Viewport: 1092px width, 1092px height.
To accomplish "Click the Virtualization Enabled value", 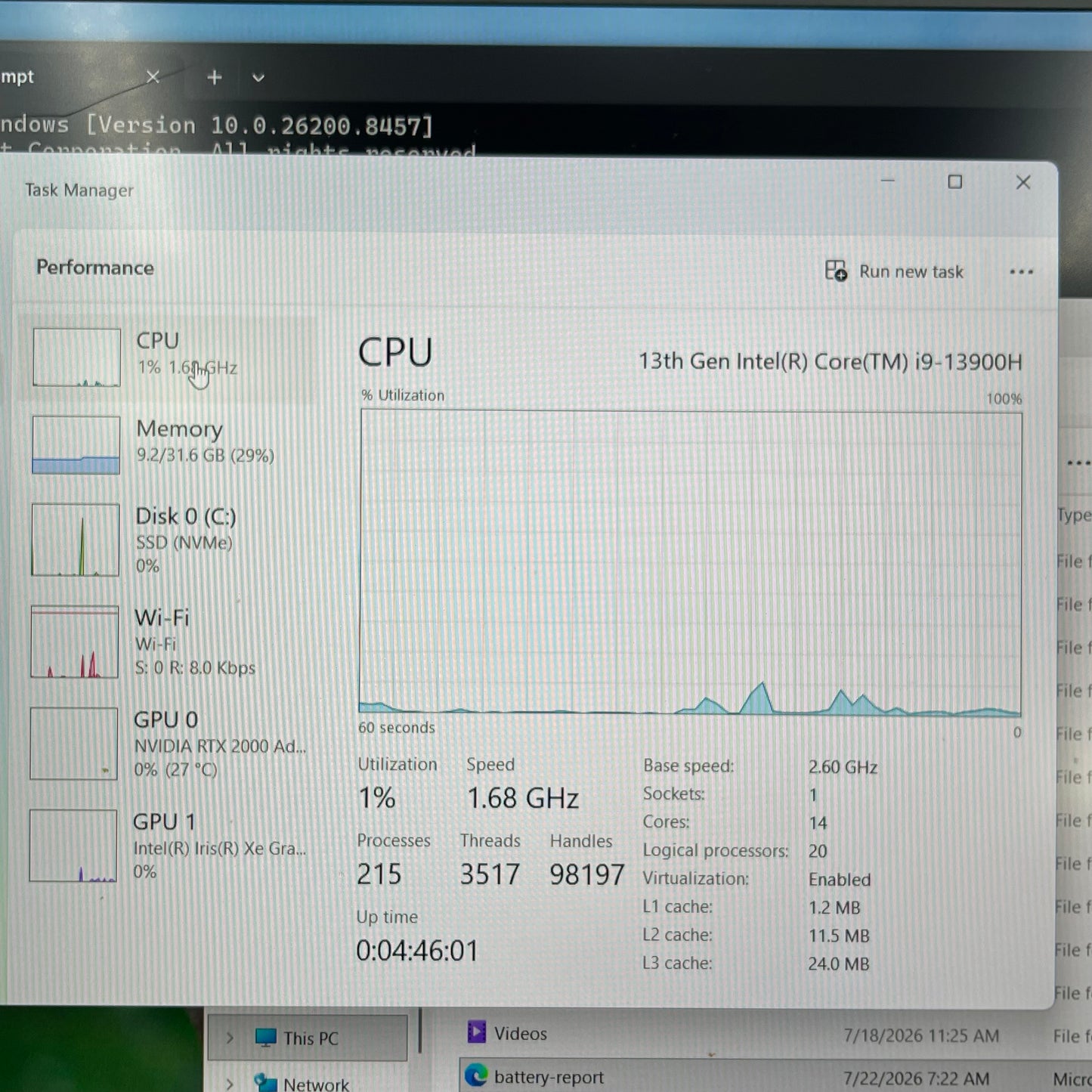I will [840, 880].
